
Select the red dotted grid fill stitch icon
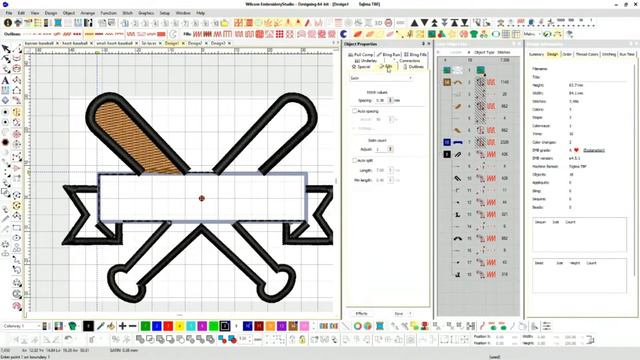280,34
